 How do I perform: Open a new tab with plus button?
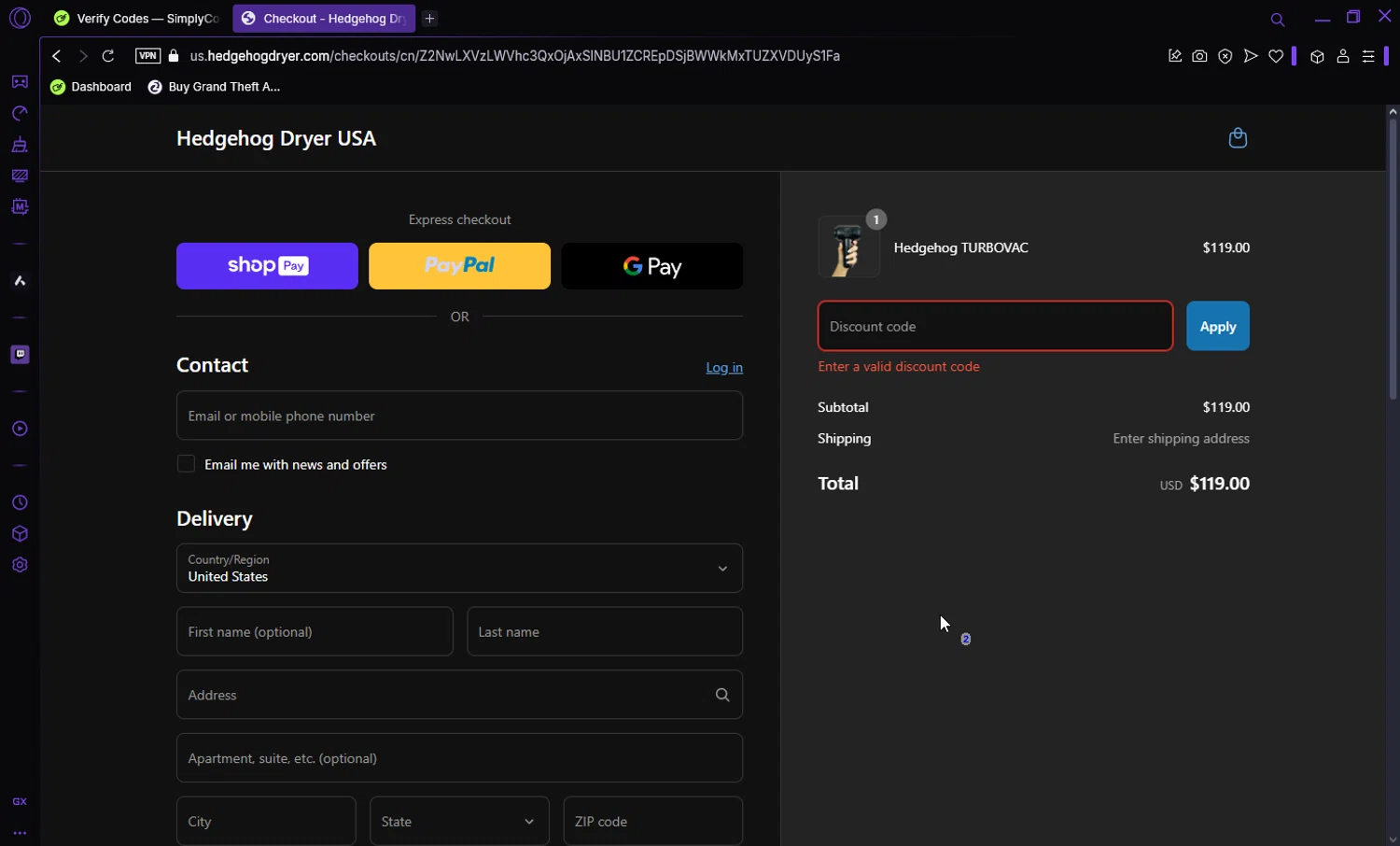pyautogui.click(x=430, y=19)
